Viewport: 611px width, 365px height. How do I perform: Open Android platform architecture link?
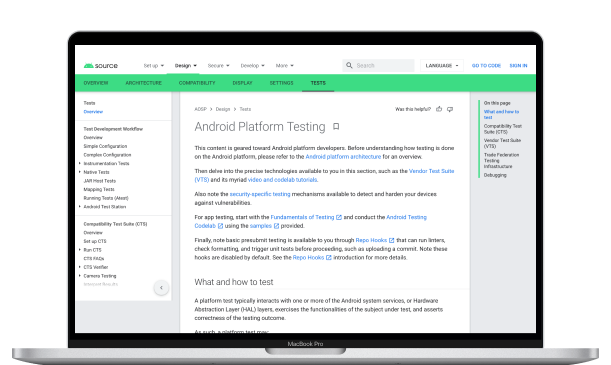point(343,157)
